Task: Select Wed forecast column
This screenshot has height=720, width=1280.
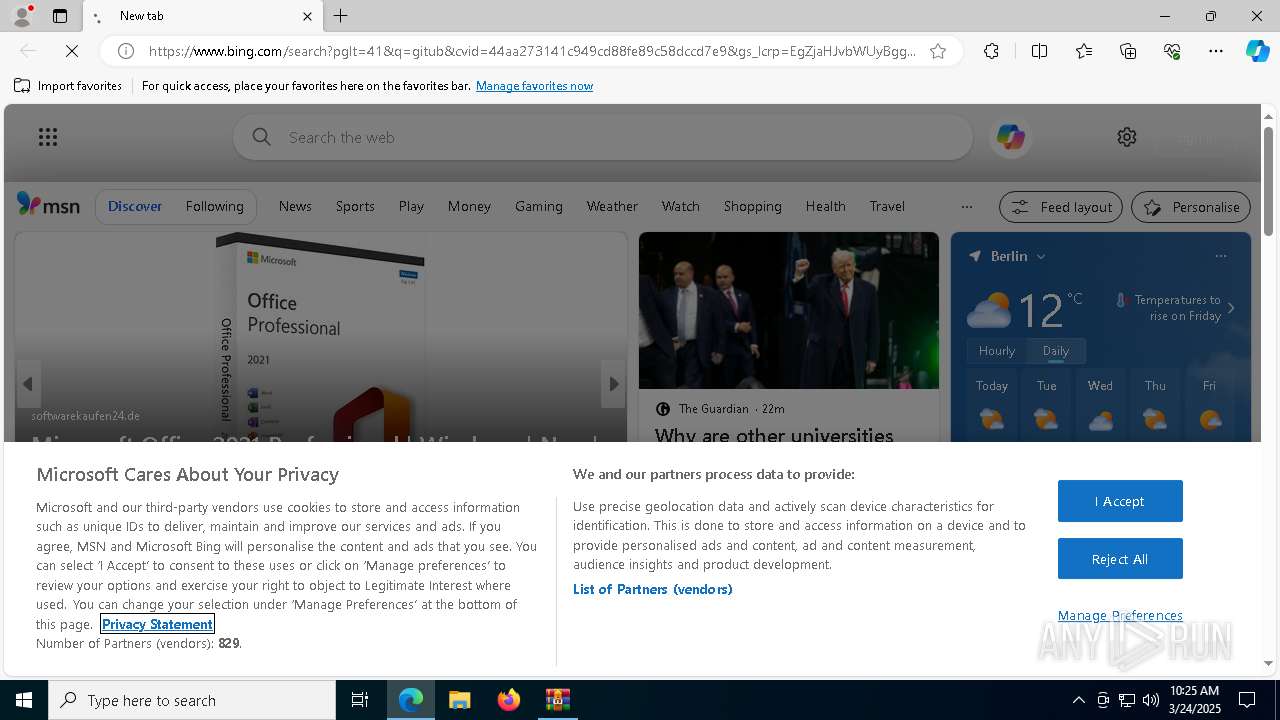Action: [x=1100, y=407]
